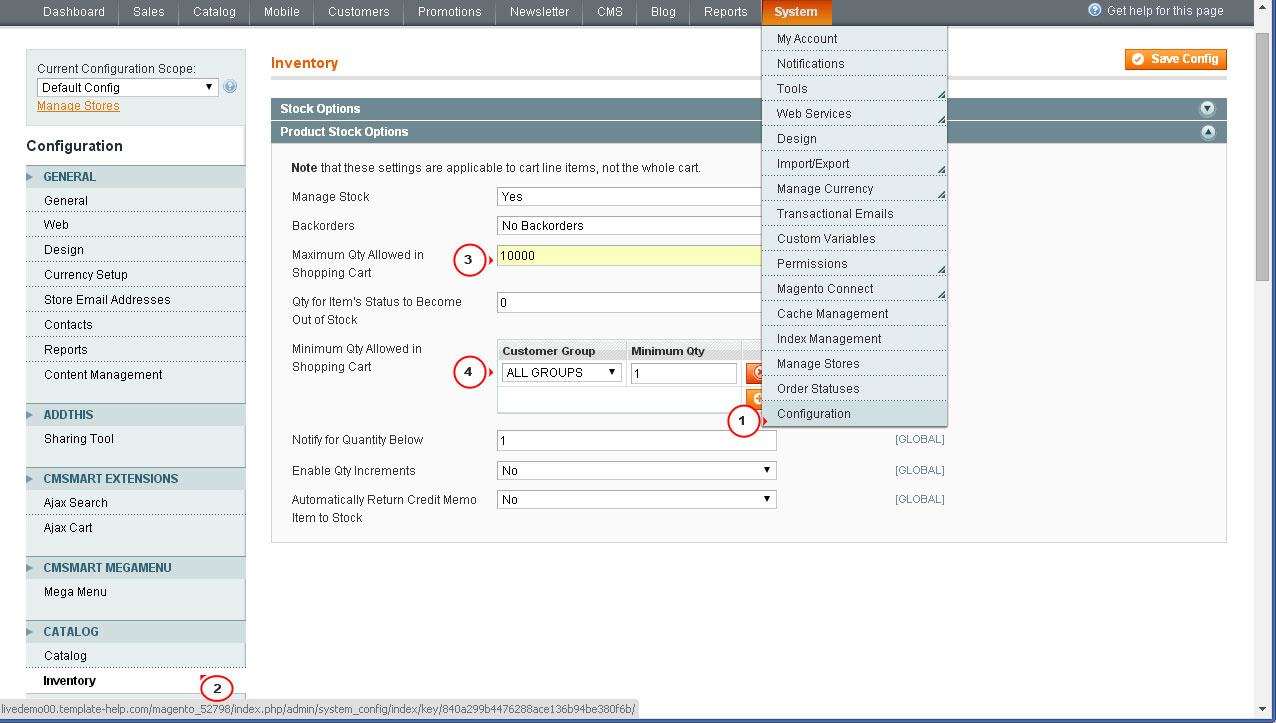The height and width of the screenshot is (723, 1276).
Task: Select Design from the System menu
Action: coord(854,139)
